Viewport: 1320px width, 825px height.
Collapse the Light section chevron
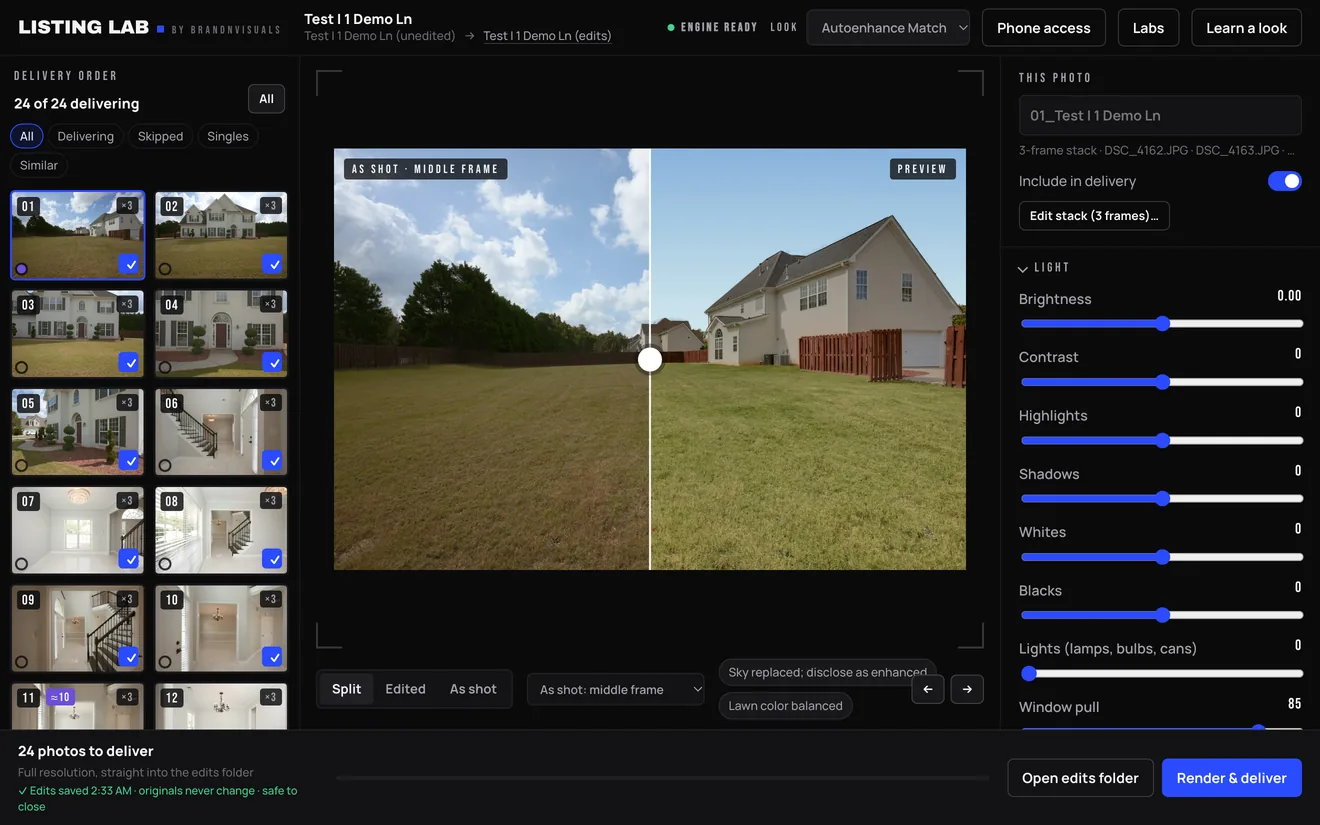(1023, 268)
